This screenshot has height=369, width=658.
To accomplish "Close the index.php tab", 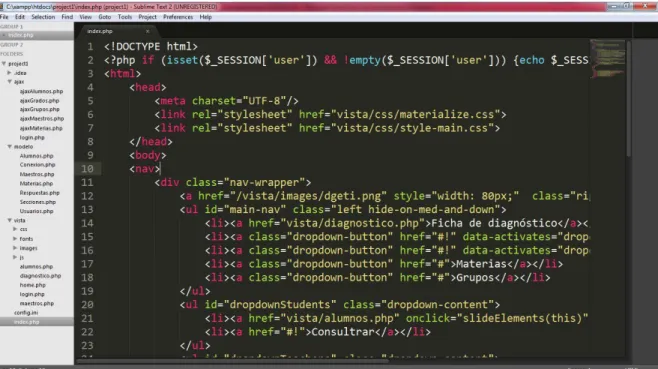I will tap(147, 31).
